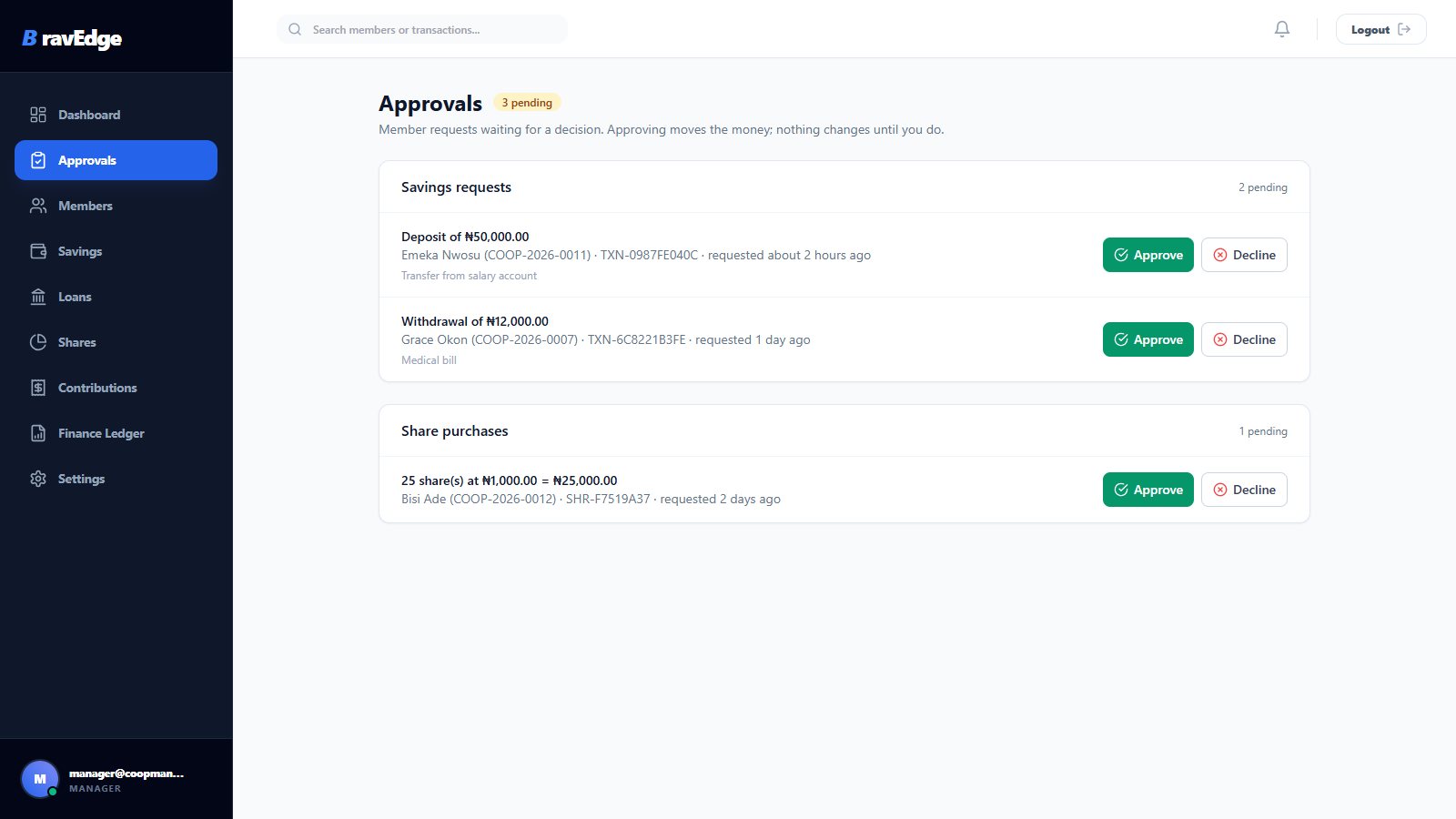Decline Bisi Ade's 25 share purchase
This screenshot has height=819, width=1456.
pyautogui.click(x=1244, y=490)
